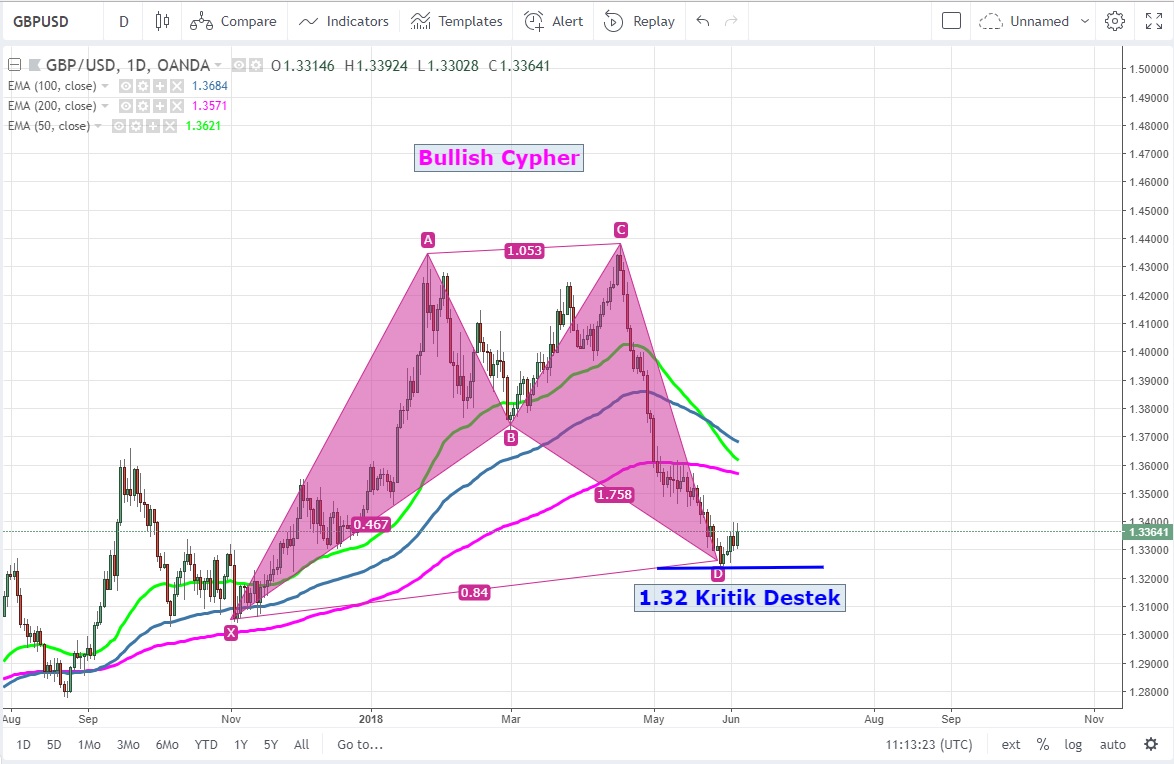Switch to the YTD time range
This screenshot has width=1174, height=764.
pyautogui.click(x=206, y=744)
